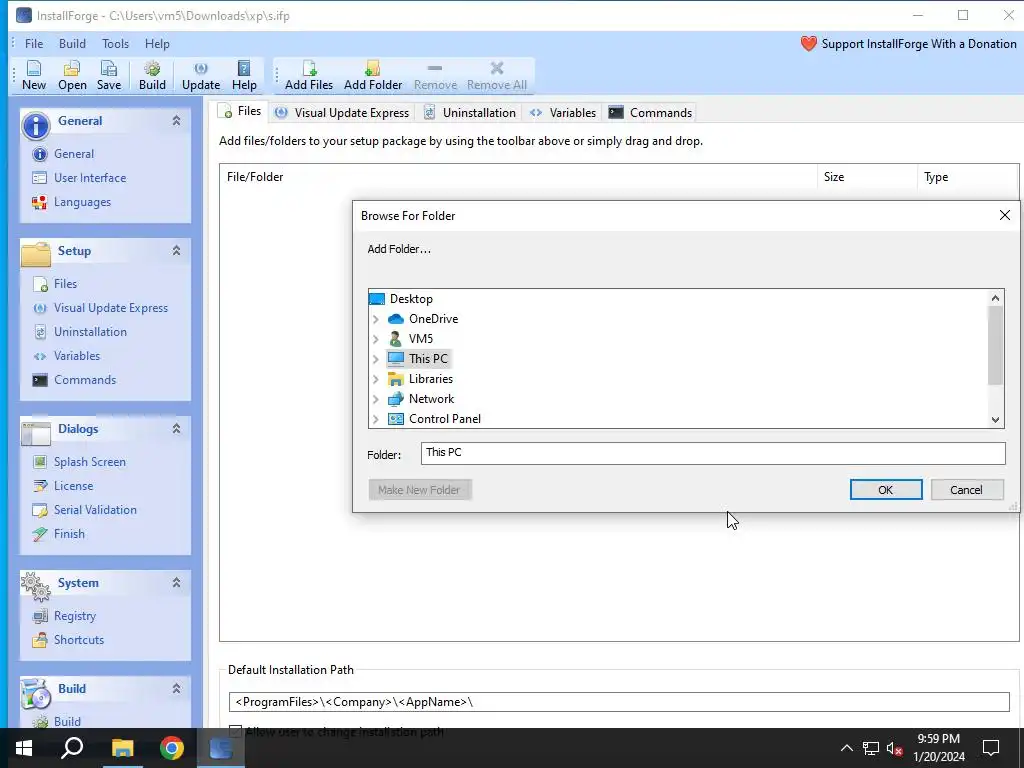Open the Build menu in the menu bar
1024x768 pixels.
point(72,44)
